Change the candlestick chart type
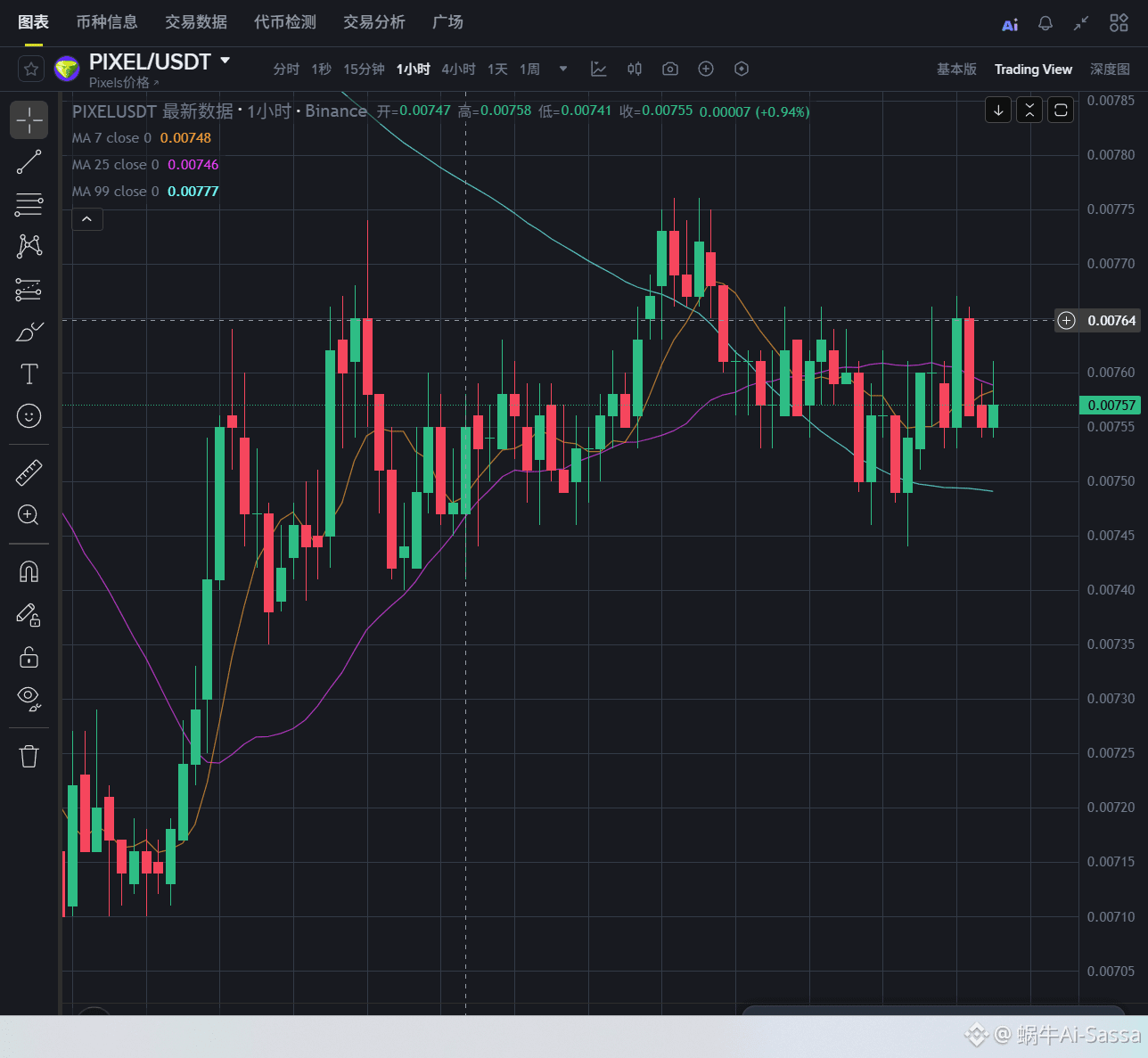The width and height of the screenshot is (1148, 1058). [x=635, y=69]
